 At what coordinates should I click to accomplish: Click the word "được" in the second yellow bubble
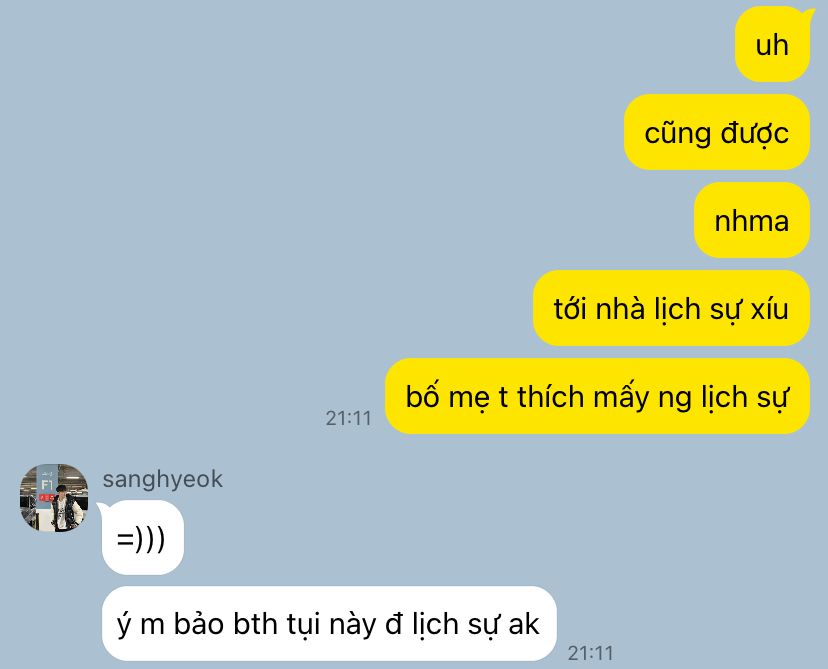755,133
